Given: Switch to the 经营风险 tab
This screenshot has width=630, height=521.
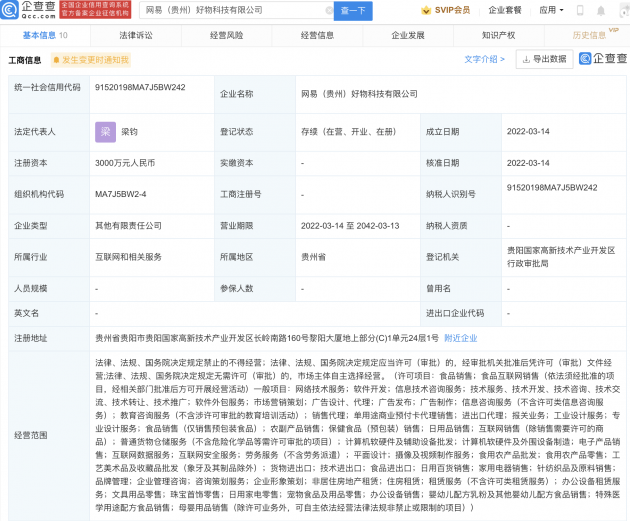Looking at the screenshot, I should 227,35.
